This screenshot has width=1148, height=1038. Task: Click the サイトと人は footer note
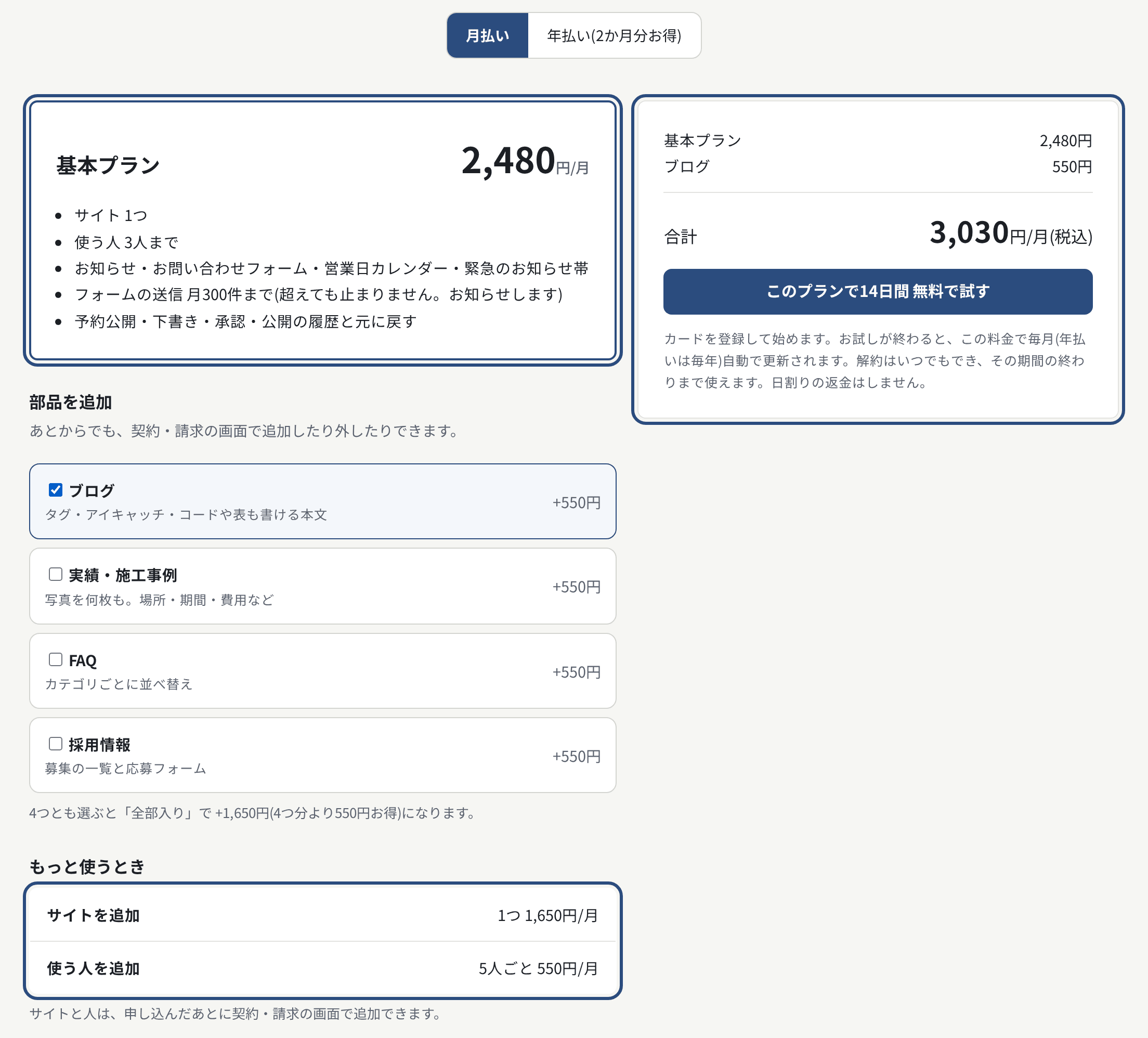(234, 1014)
